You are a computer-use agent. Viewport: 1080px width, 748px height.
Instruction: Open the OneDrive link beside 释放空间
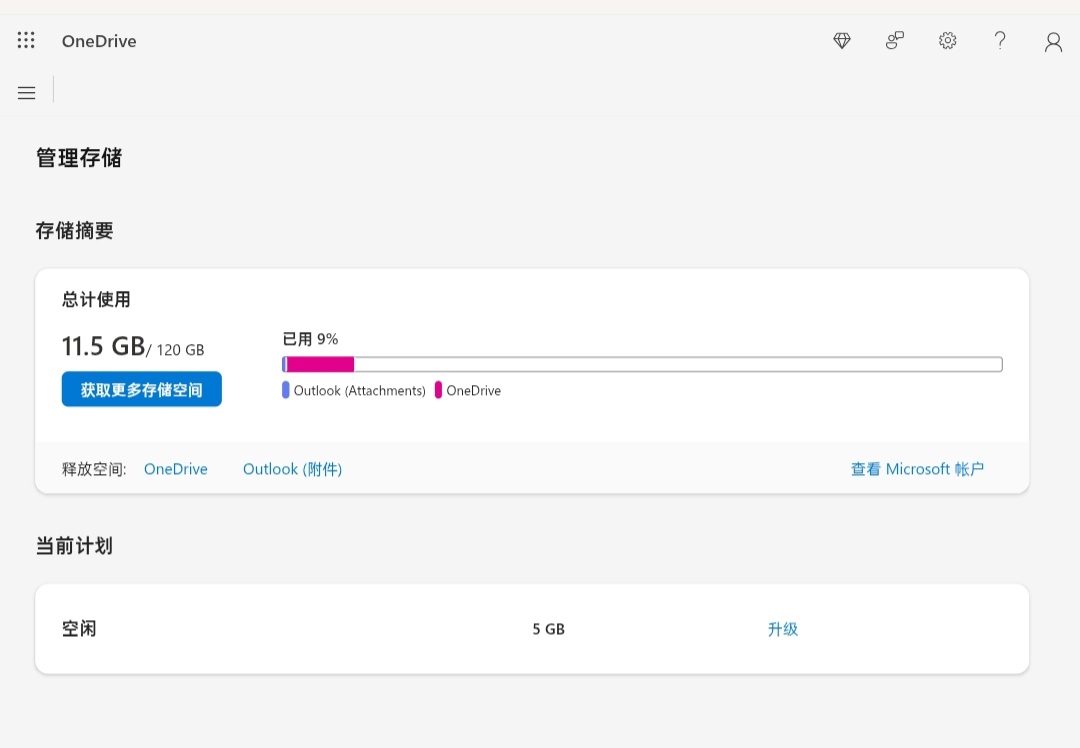coord(176,469)
